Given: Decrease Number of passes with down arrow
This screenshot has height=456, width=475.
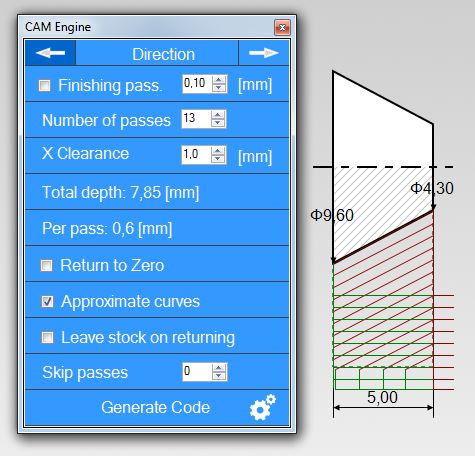Looking at the screenshot, I should [x=218, y=123].
